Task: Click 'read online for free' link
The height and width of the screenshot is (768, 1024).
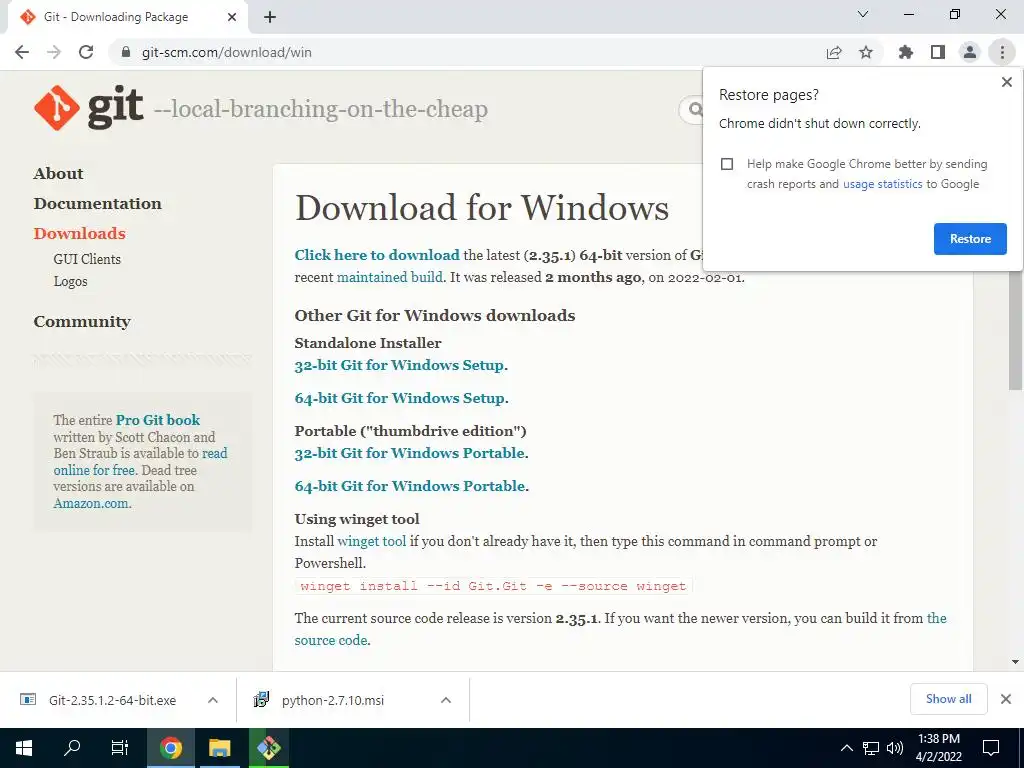Action: point(140,462)
